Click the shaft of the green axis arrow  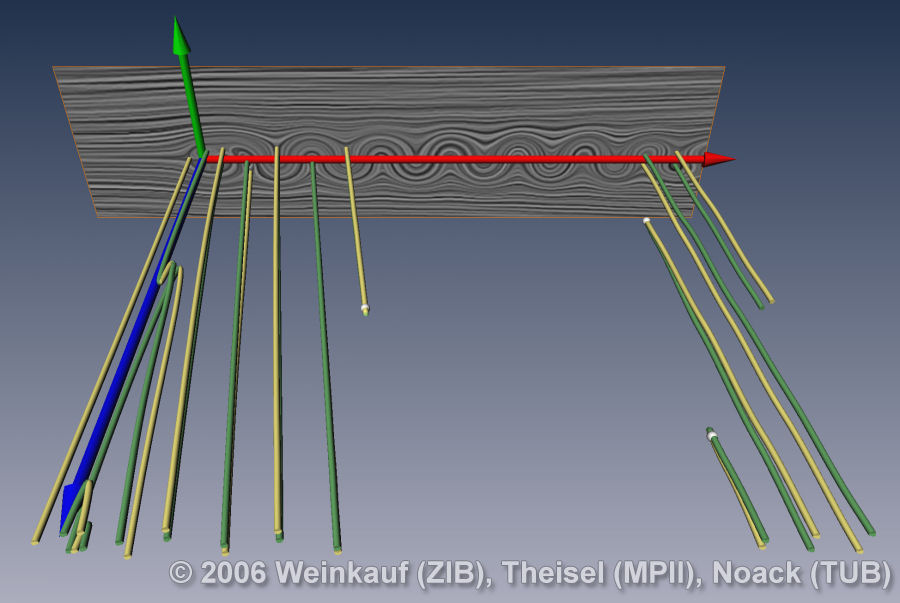(191, 100)
